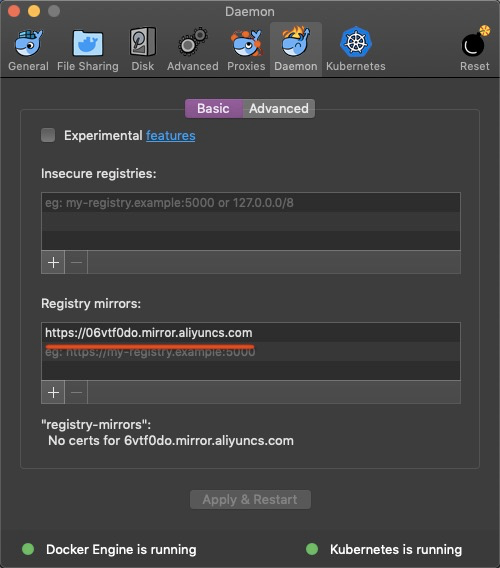Remove a registry mirror with minus button

click(x=76, y=392)
